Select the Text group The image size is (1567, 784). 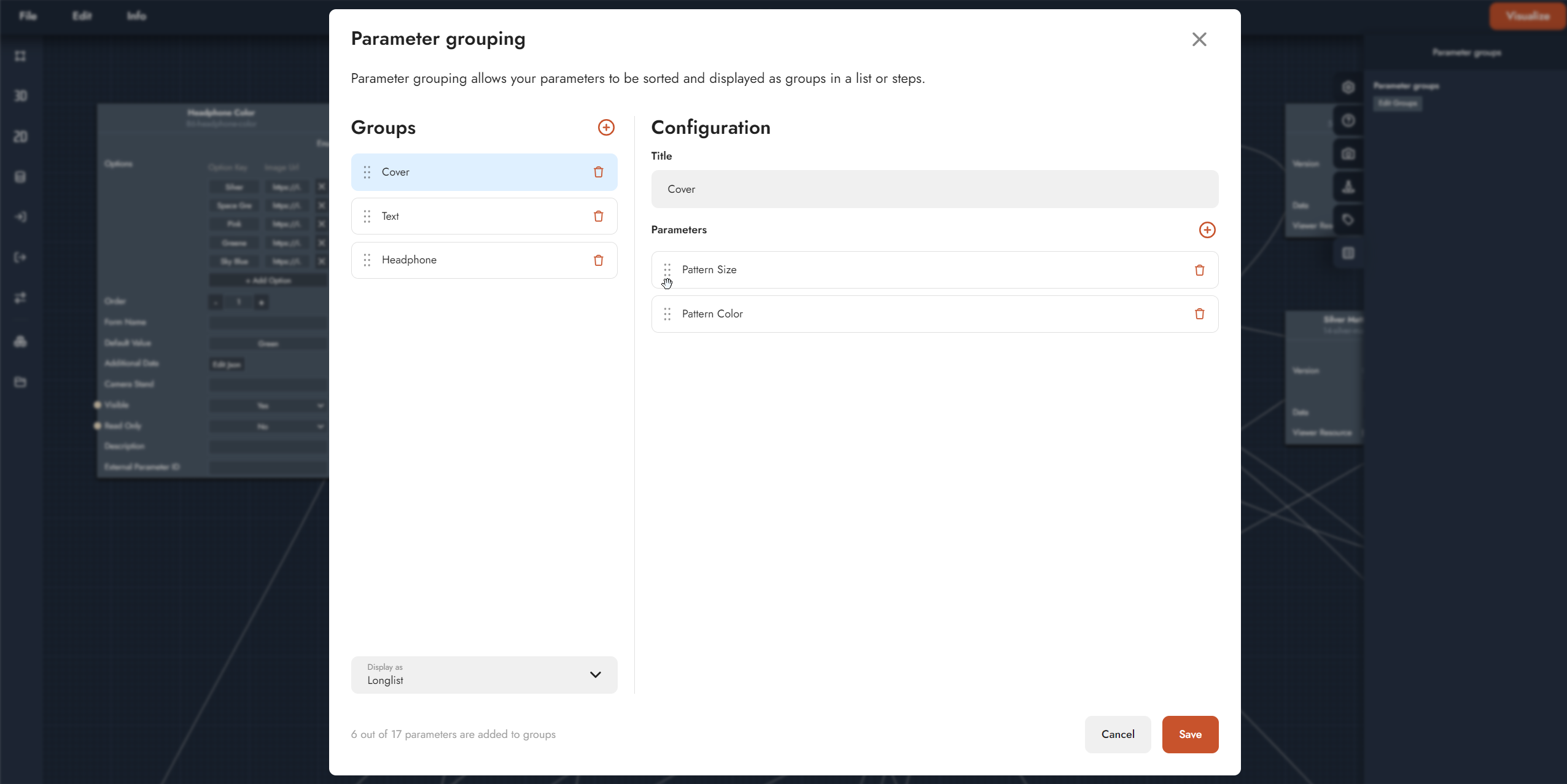(x=467, y=216)
